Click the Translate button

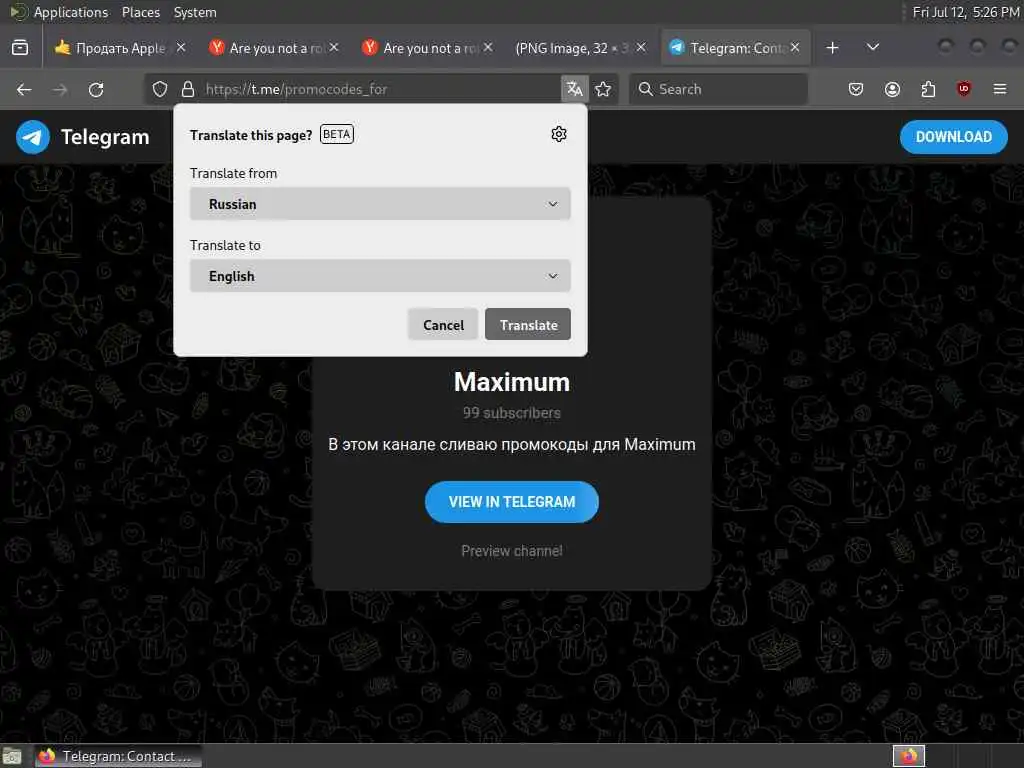coord(528,325)
